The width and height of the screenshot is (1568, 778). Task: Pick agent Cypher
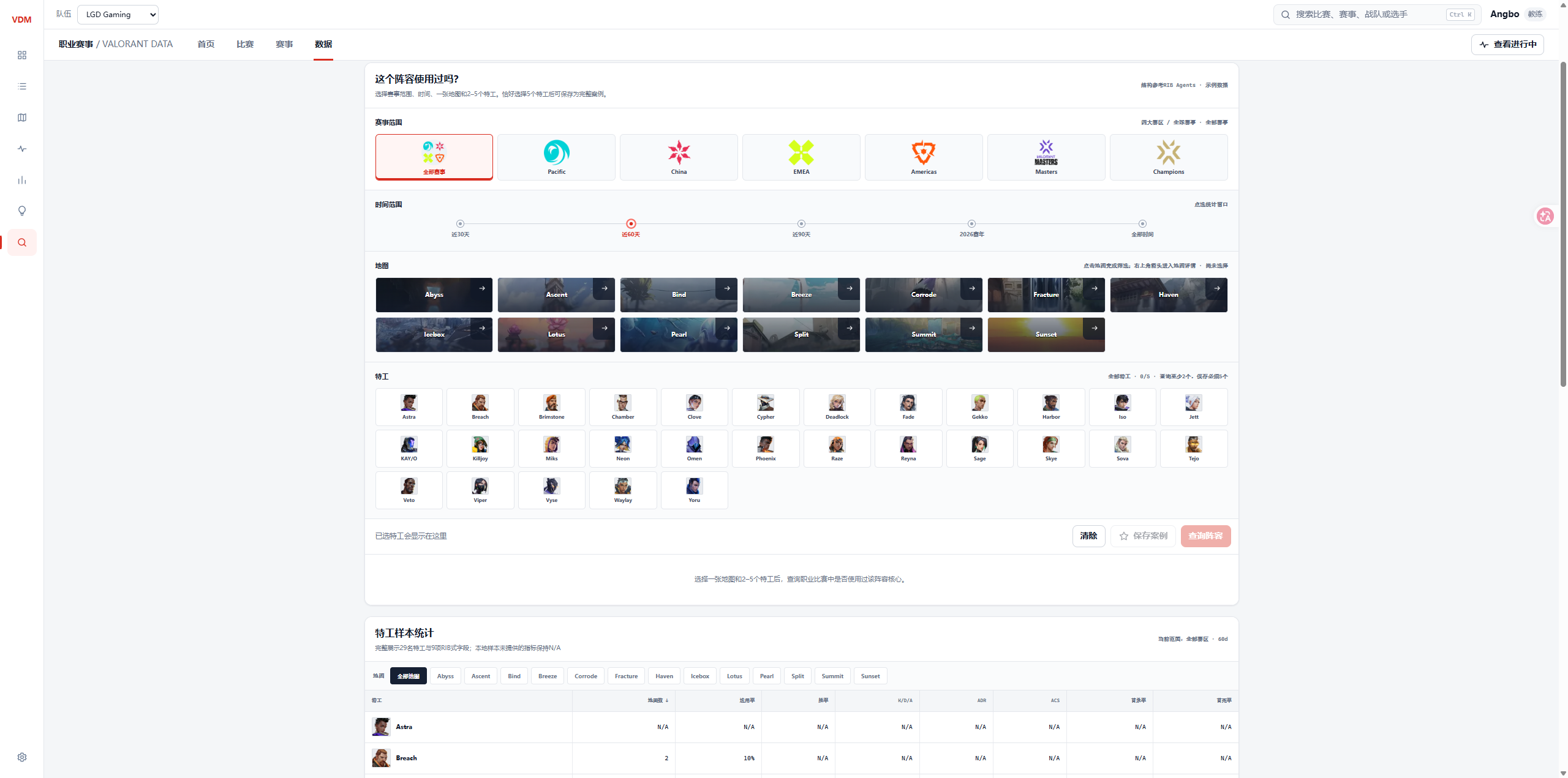pyautogui.click(x=766, y=407)
